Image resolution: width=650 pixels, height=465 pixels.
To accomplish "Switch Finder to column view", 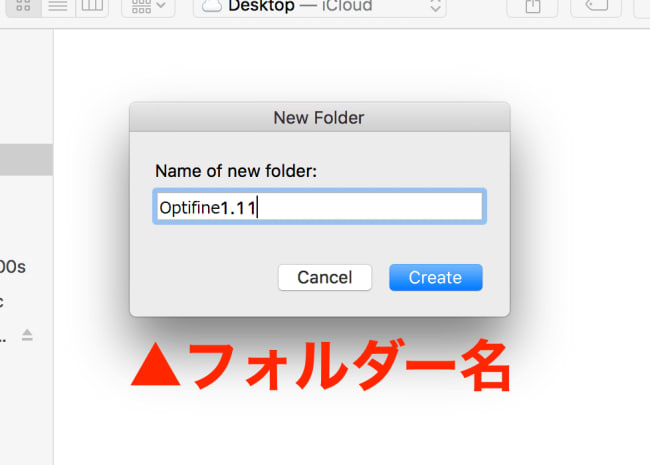I will click(92, 7).
